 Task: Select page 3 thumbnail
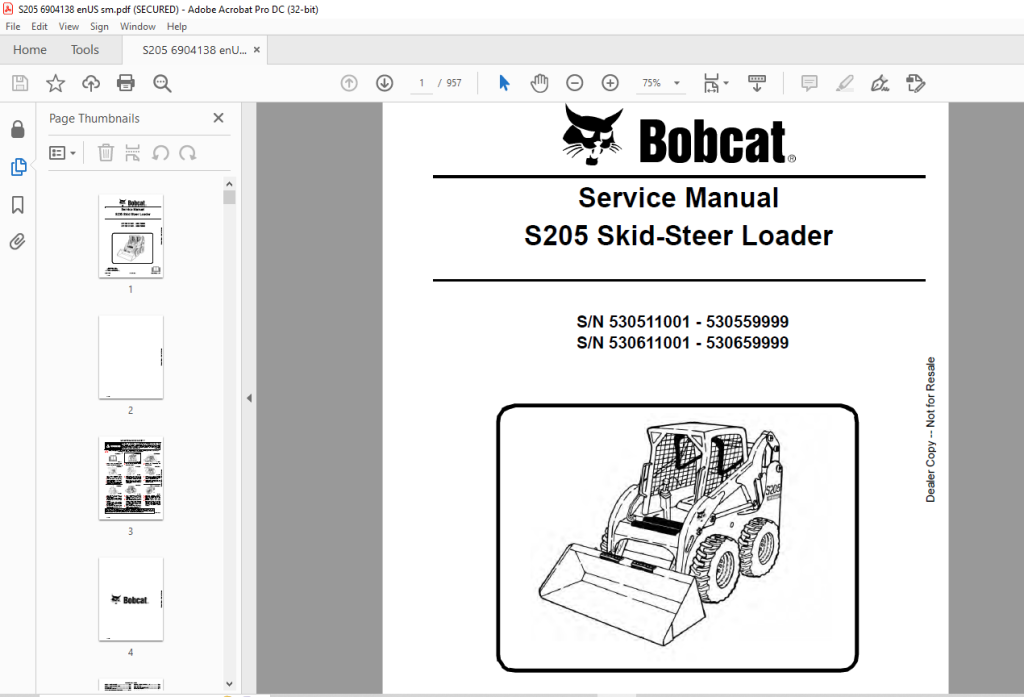pos(131,478)
